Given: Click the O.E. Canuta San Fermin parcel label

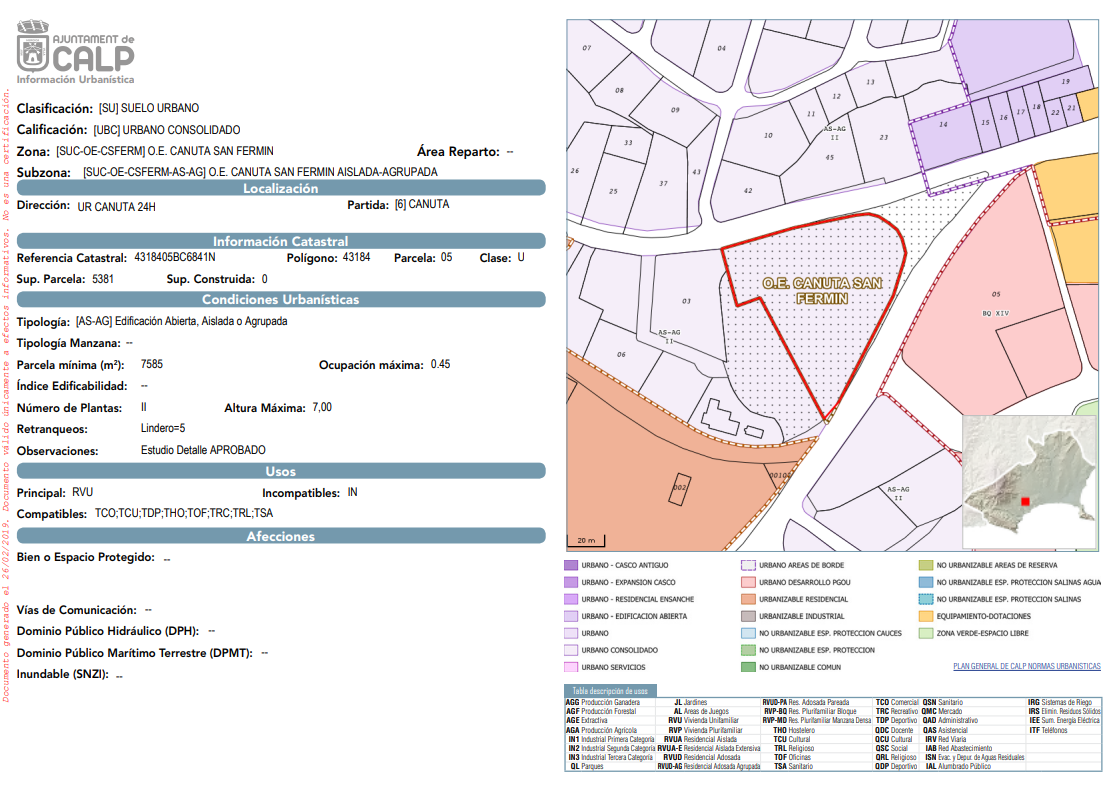Looking at the screenshot, I should coord(822,290).
